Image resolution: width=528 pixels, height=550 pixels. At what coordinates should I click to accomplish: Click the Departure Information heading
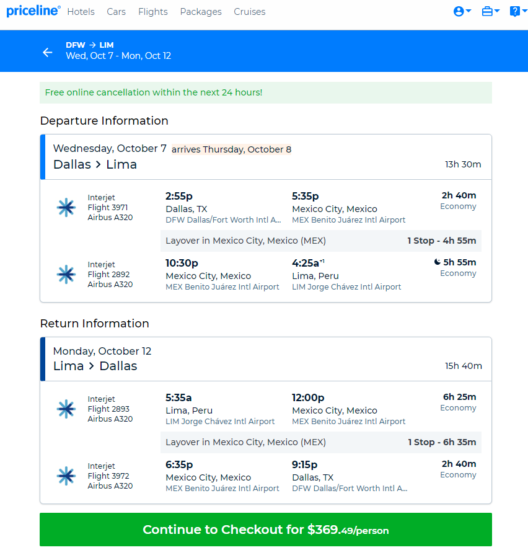click(104, 121)
